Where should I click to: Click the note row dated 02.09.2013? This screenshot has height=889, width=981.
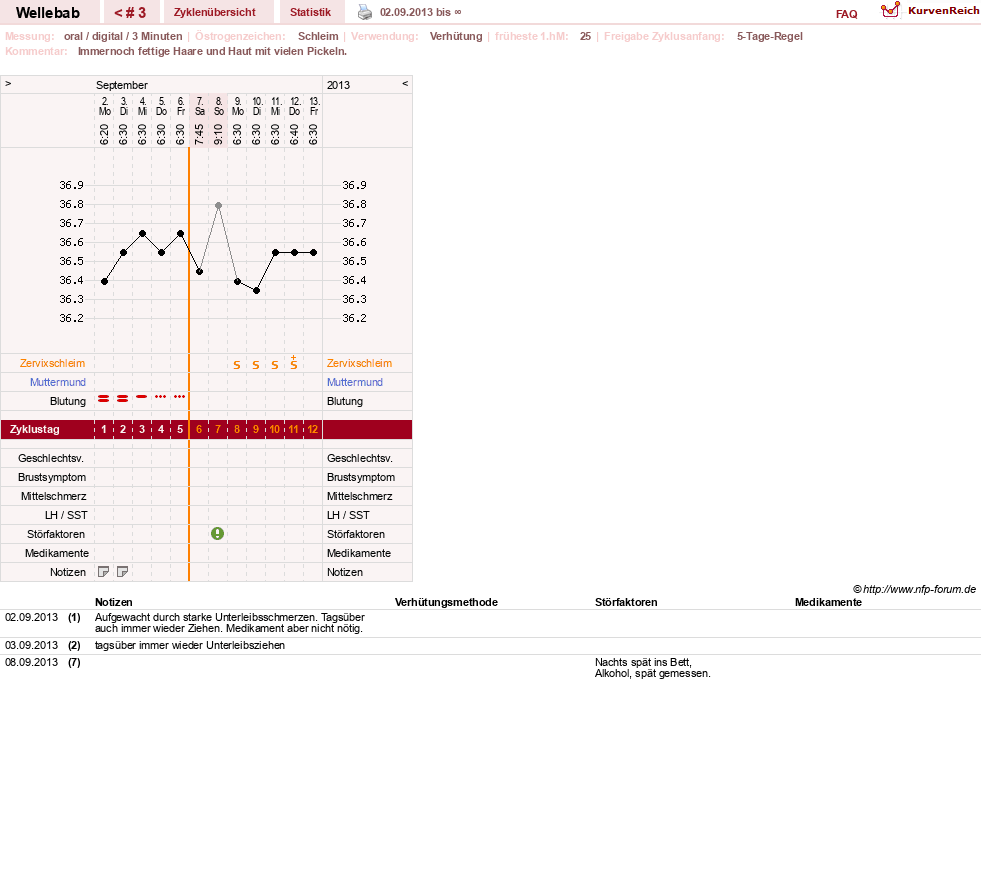click(x=490, y=623)
